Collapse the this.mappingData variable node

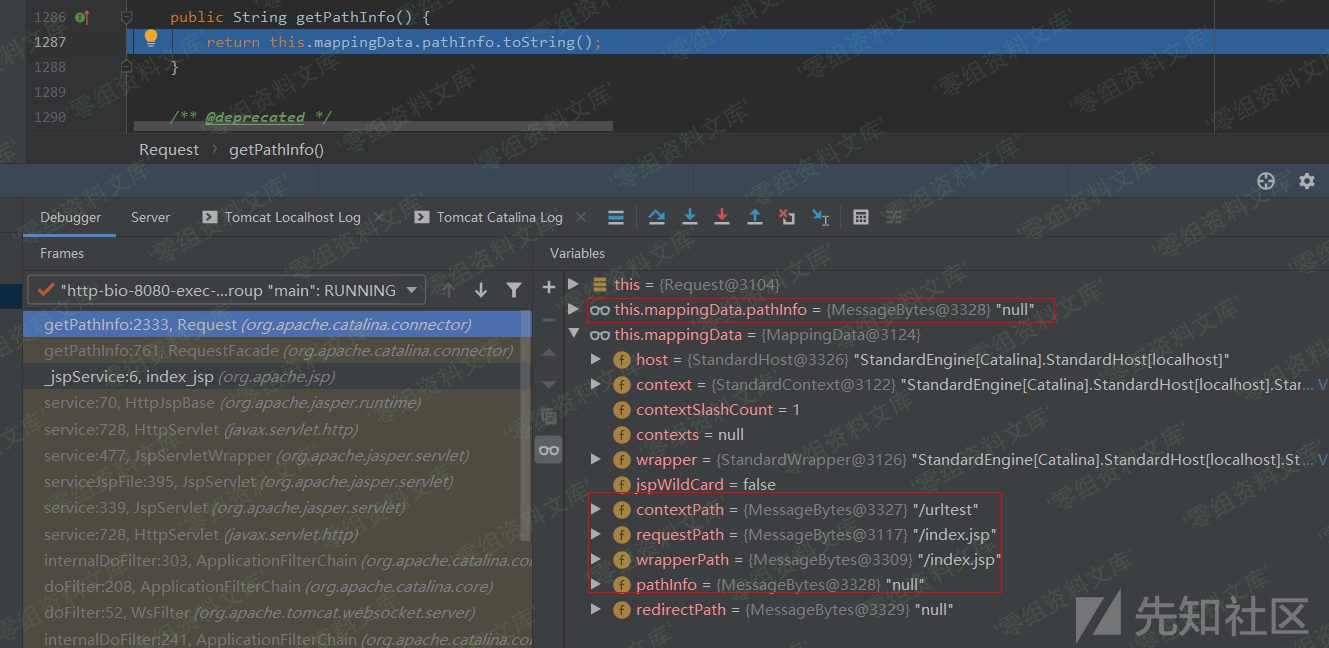click(x=573, y=335)
